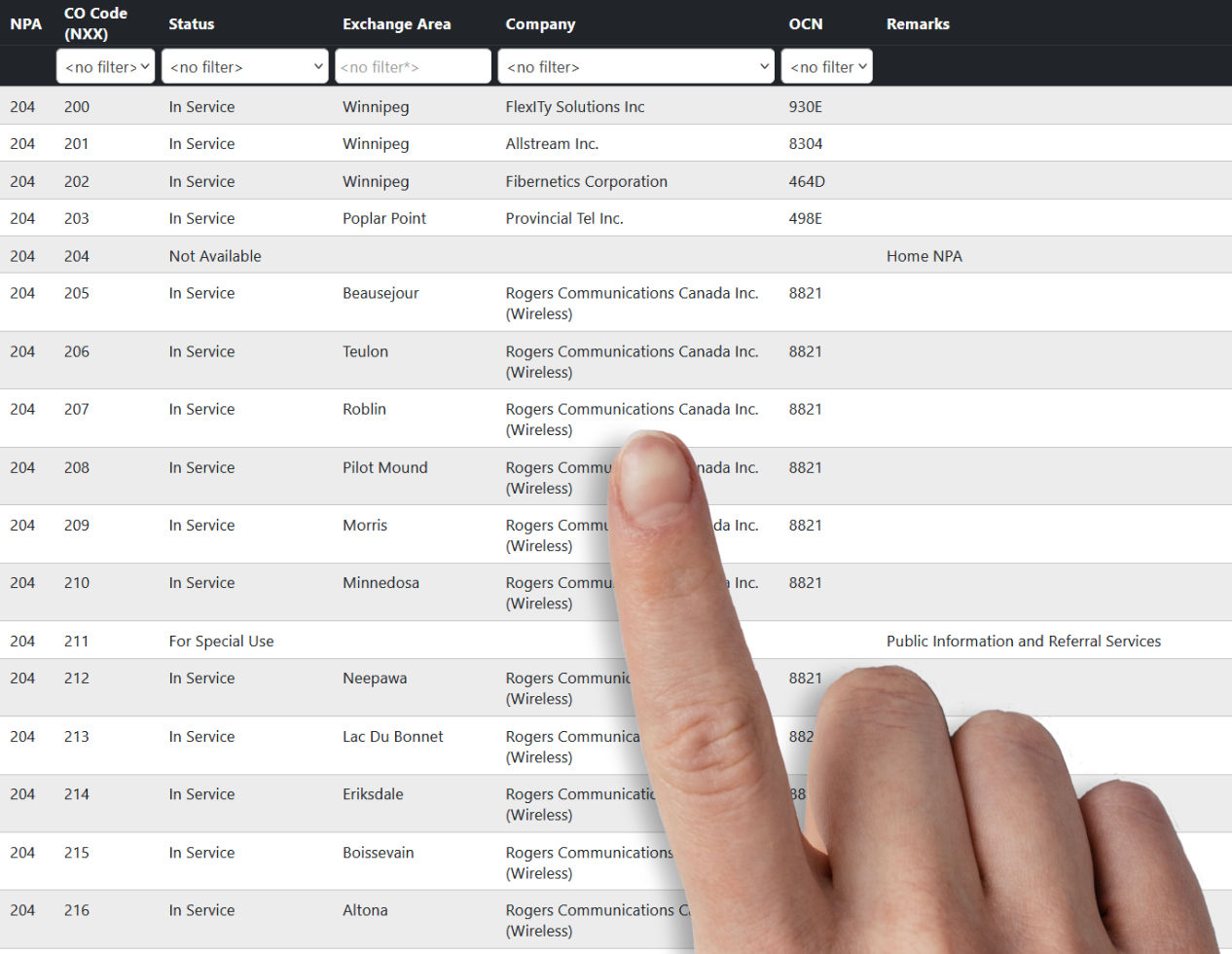Click the Home NPA remark text
The height and width of the screenshot is (954, 1232).
click(x=924, y=255)
